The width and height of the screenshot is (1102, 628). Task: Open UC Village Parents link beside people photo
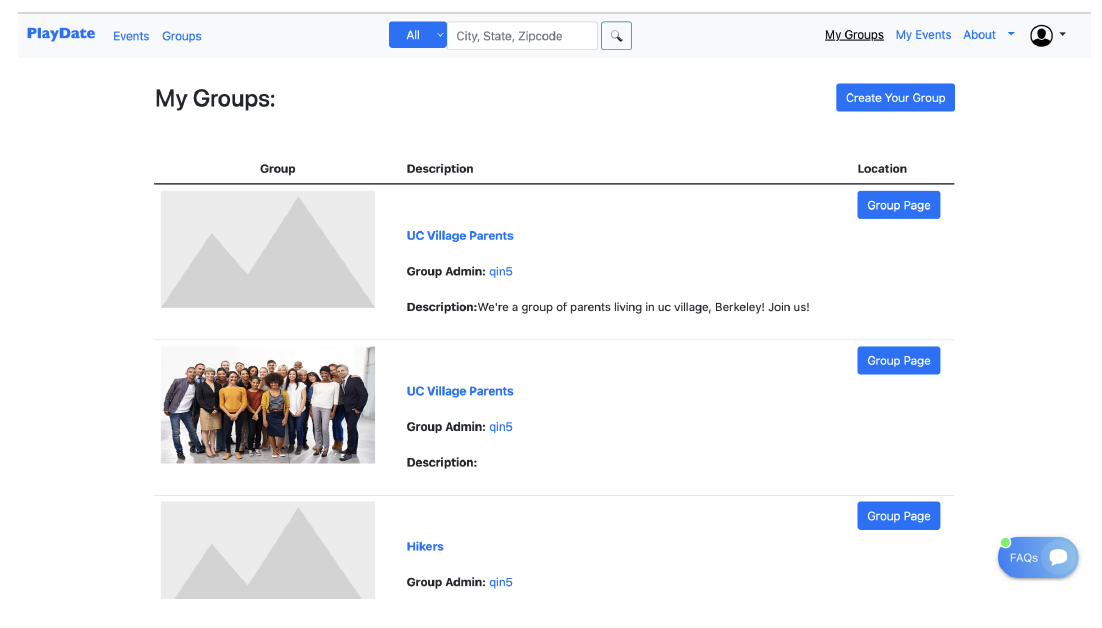coord(460,391)
